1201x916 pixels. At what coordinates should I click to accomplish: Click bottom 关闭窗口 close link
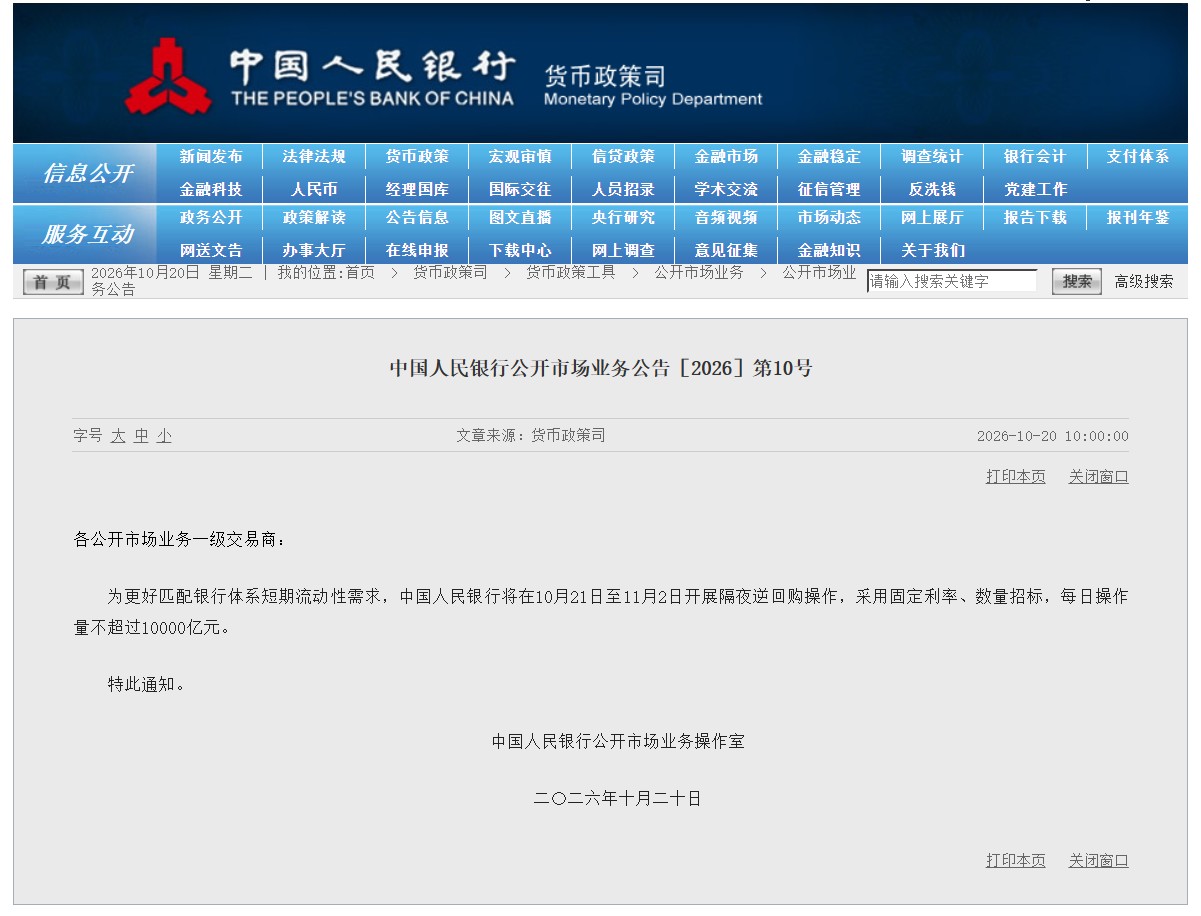pos(1098,861)
